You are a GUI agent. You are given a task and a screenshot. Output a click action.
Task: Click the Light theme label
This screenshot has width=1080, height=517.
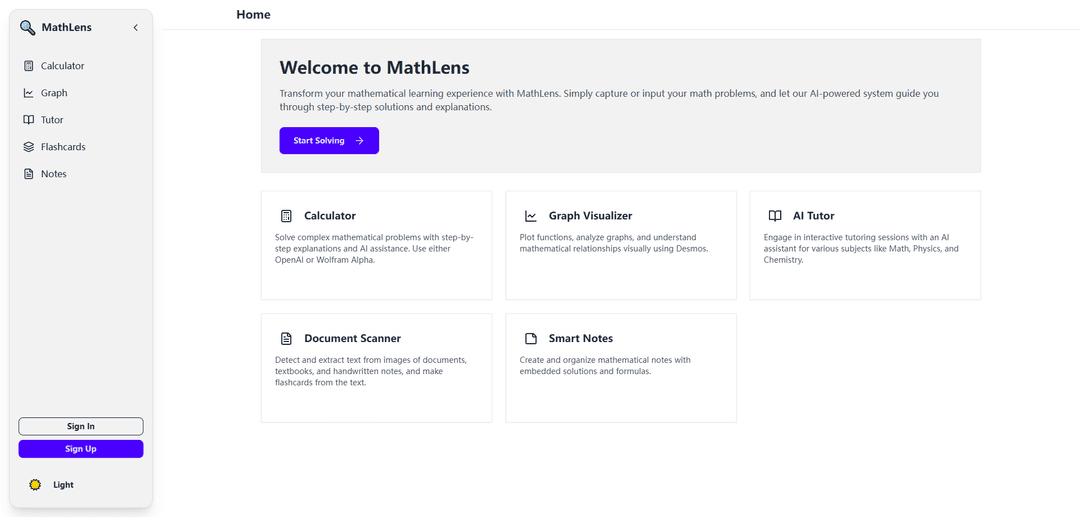63,485
